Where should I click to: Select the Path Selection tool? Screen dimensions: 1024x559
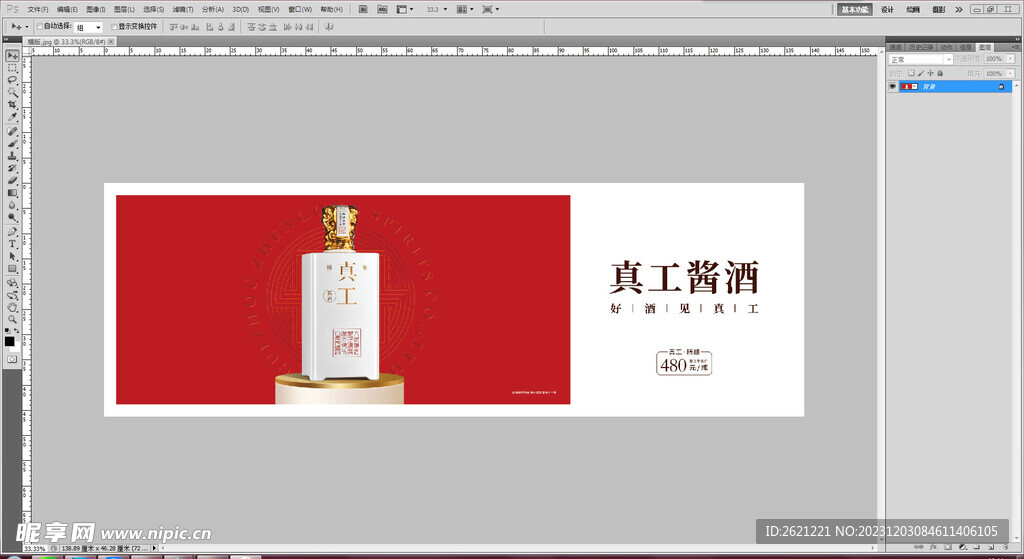[12, 257]
